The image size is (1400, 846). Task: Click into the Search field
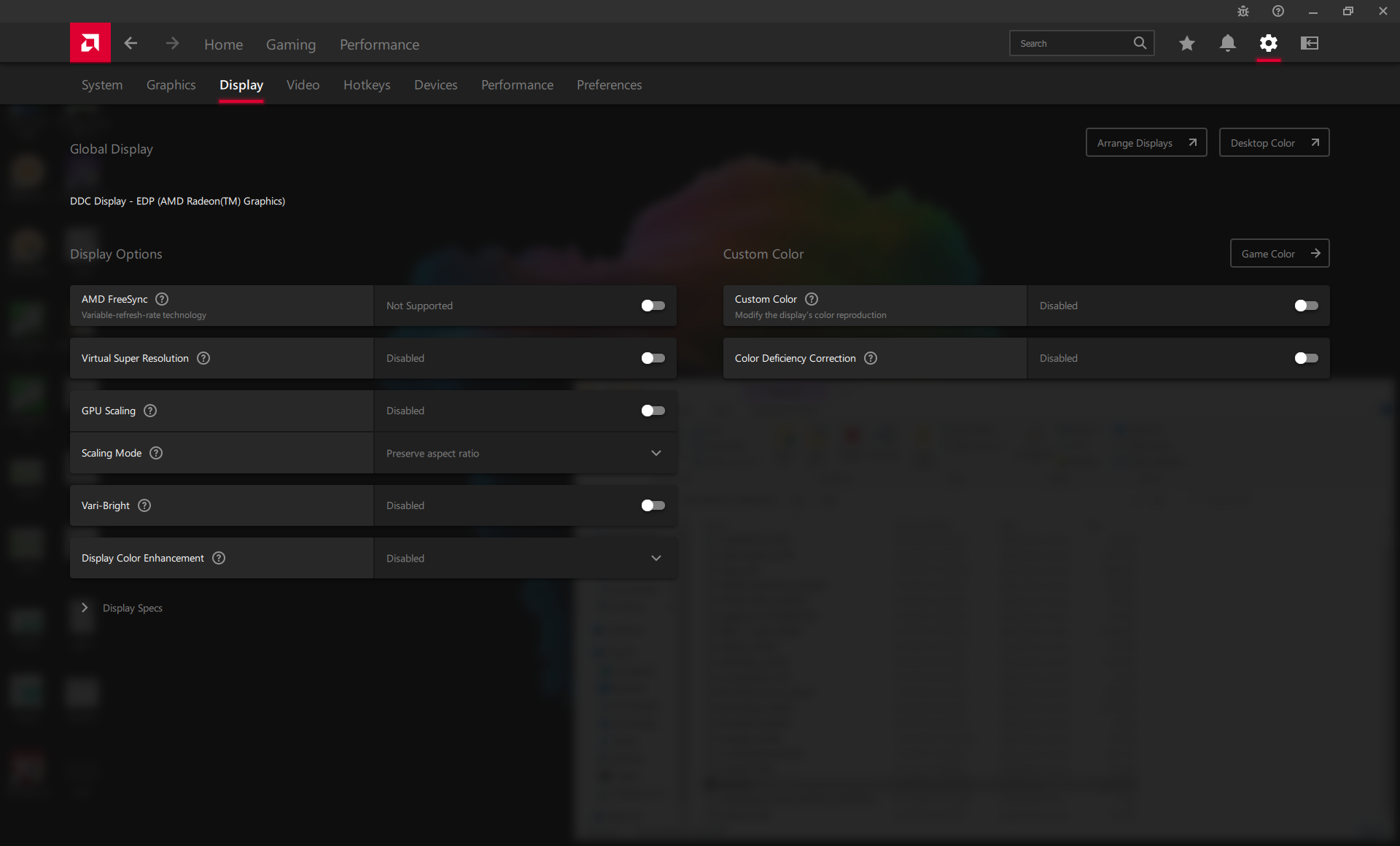[1072, 44]
